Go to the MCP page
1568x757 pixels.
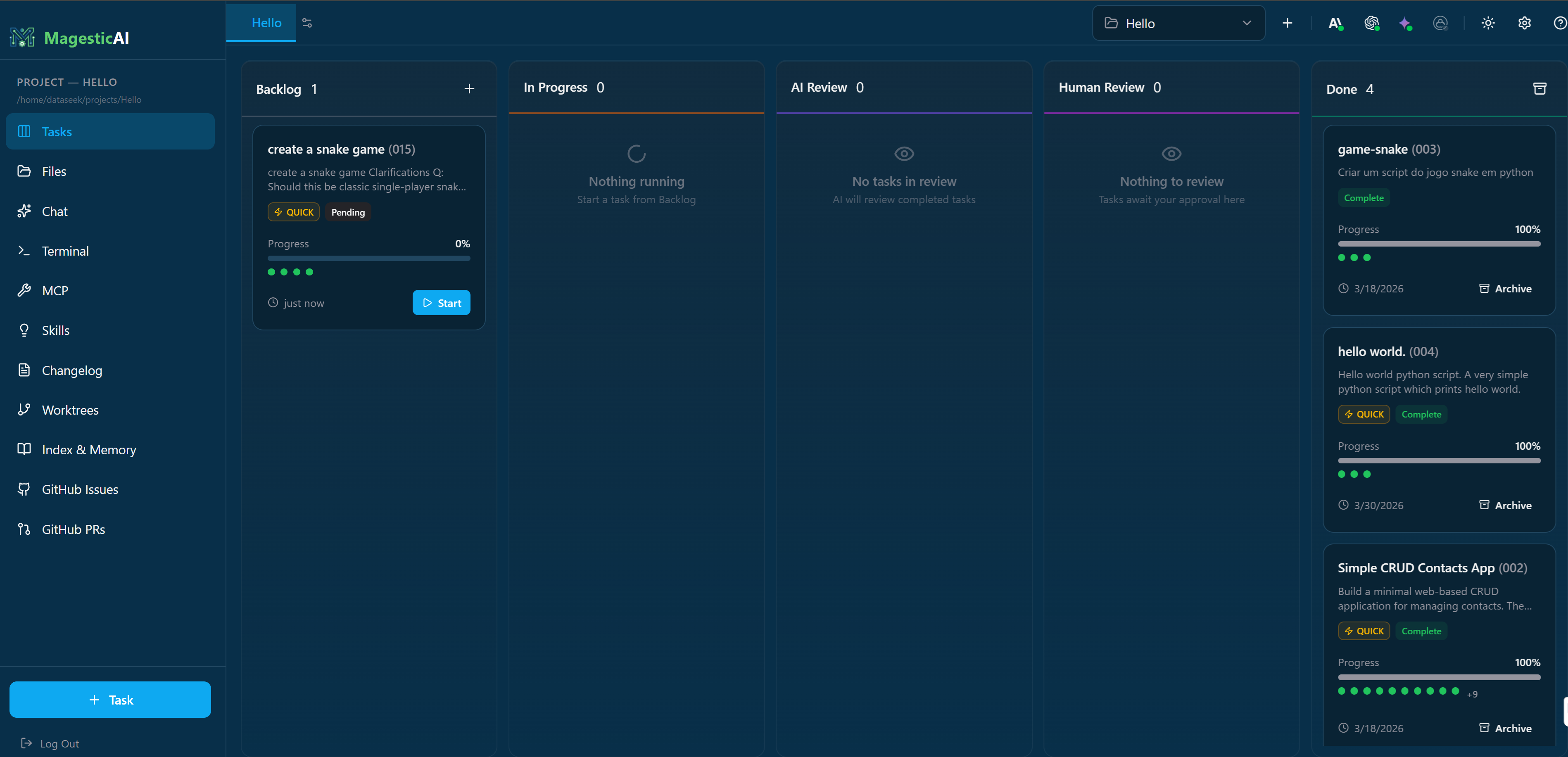[x=110, y=291]
